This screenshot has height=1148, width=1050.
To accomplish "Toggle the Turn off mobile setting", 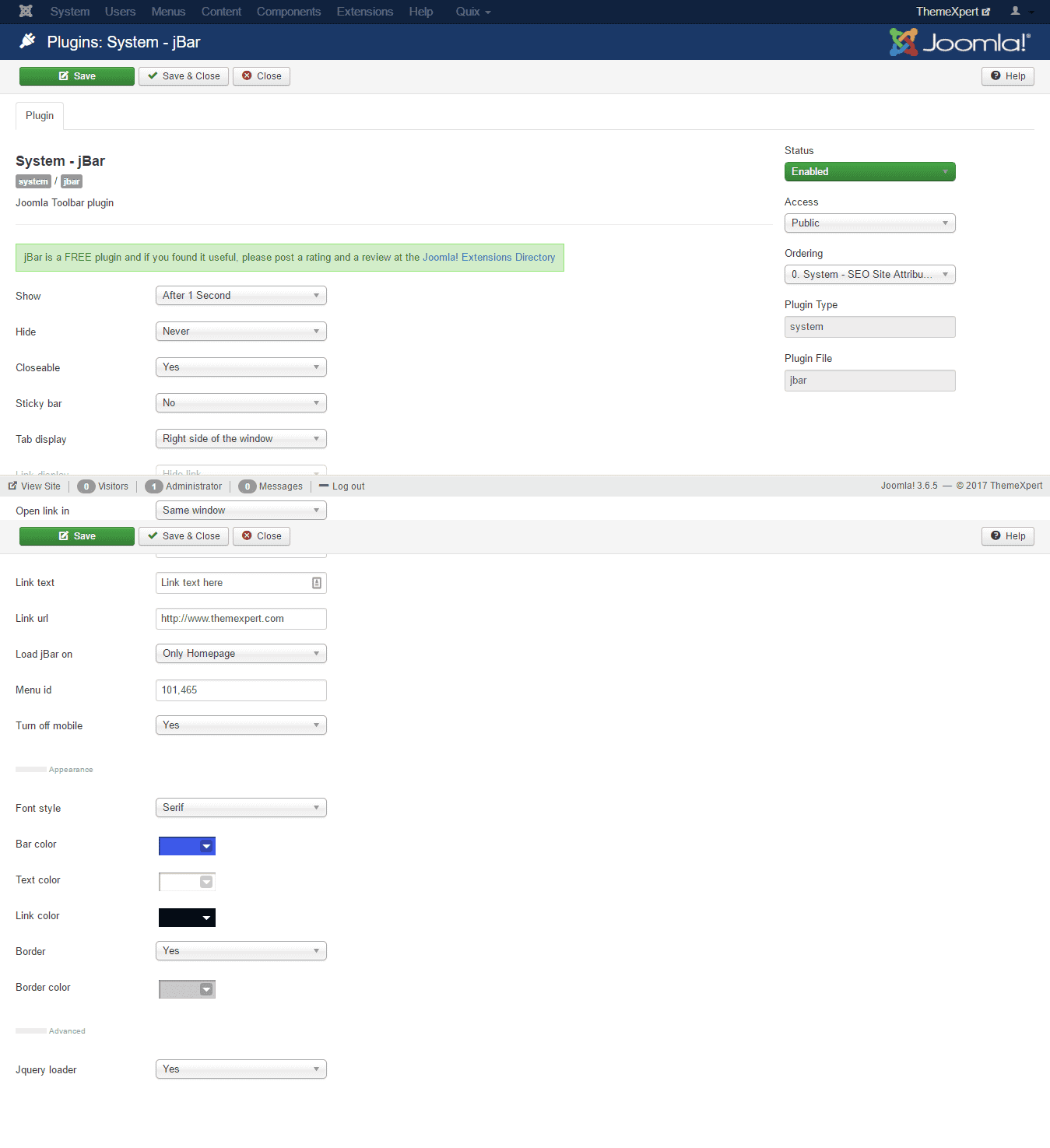I will tap(241, 725).
